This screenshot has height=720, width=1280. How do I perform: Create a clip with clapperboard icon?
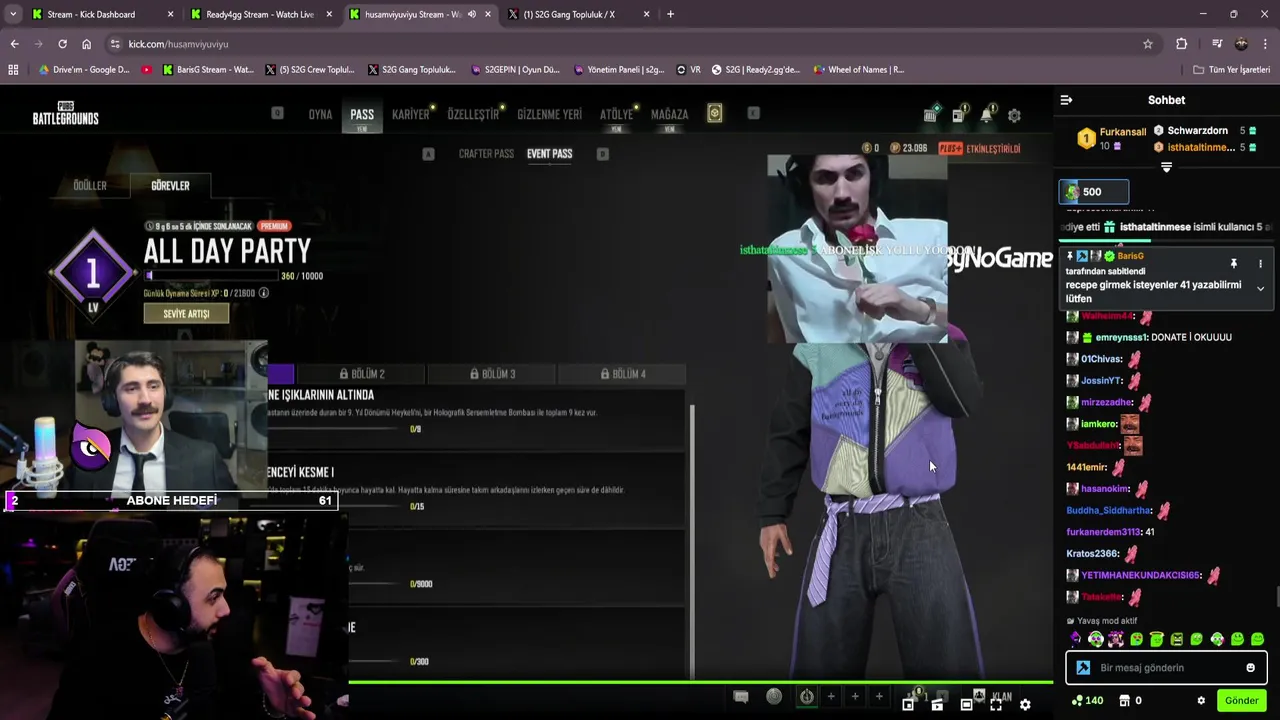tap(937, 705)
